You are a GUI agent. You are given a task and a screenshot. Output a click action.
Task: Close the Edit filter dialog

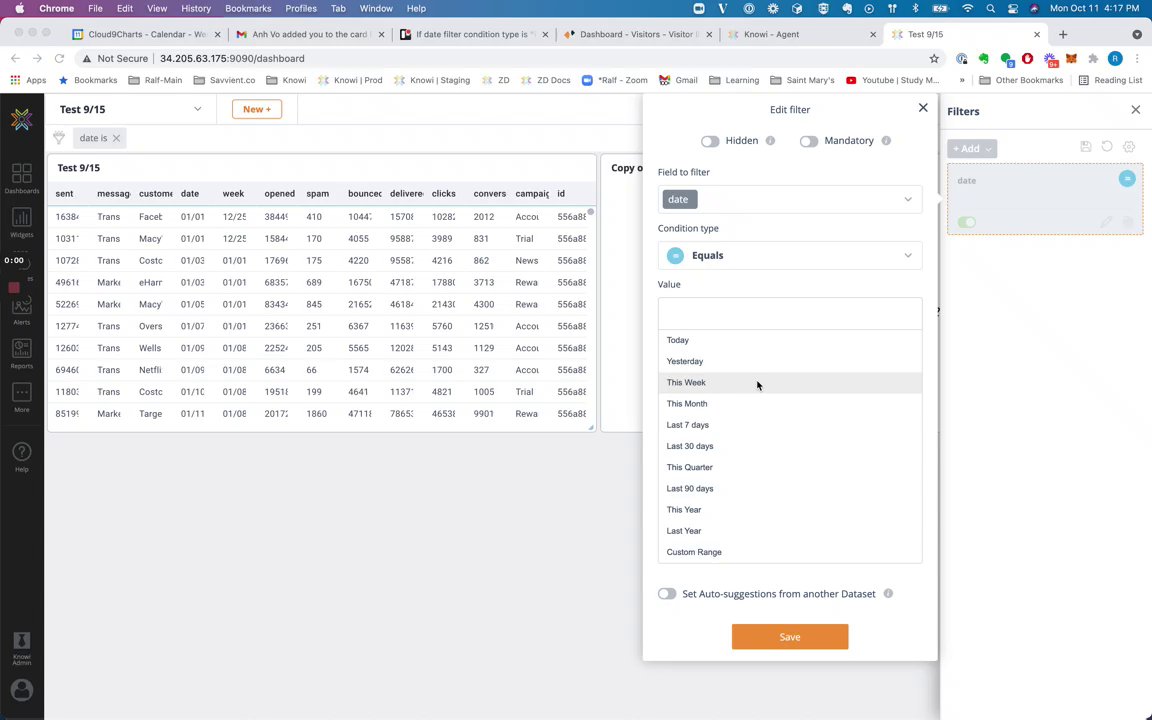coord(923,108)
